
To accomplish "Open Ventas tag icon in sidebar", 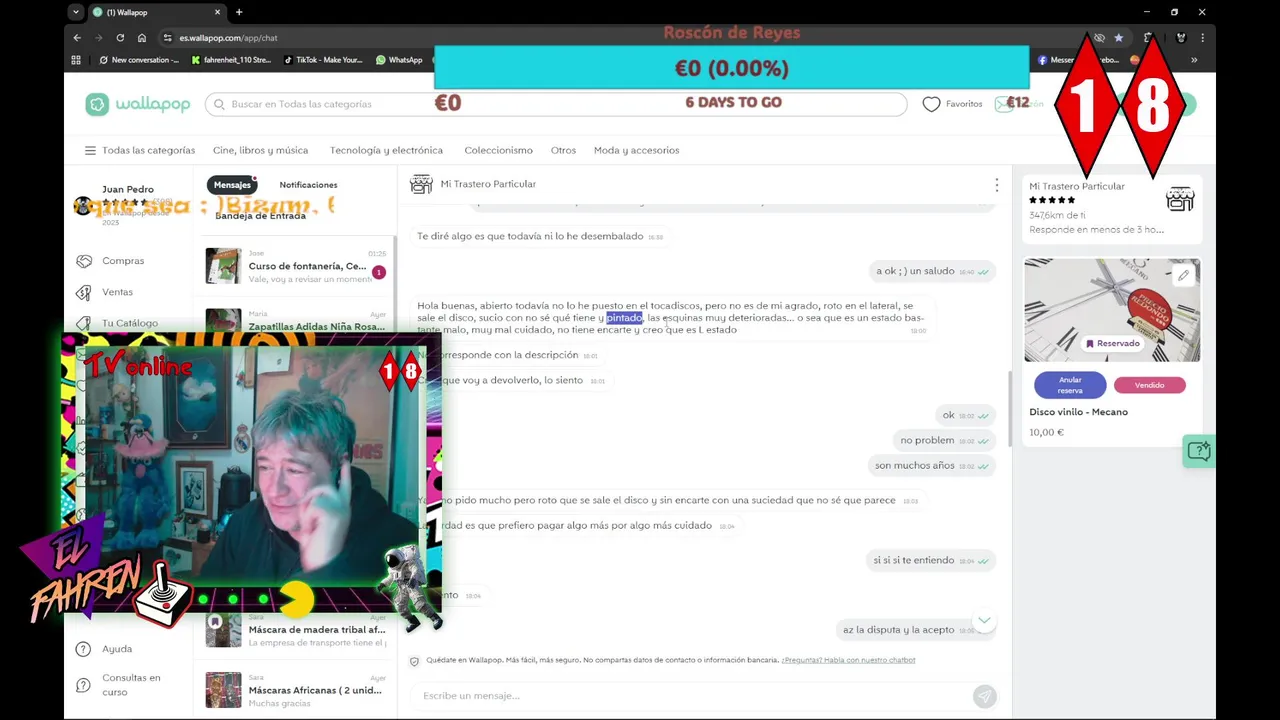I will tap(84, 292).
